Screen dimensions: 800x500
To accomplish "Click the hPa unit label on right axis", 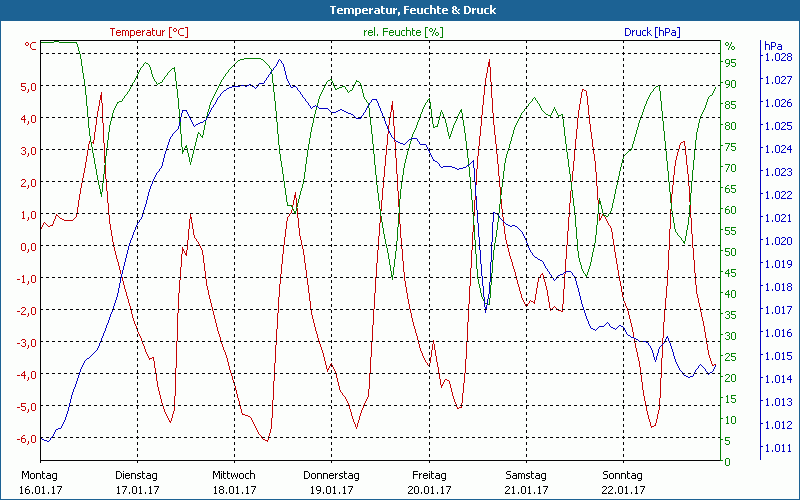I will point(773,46).
